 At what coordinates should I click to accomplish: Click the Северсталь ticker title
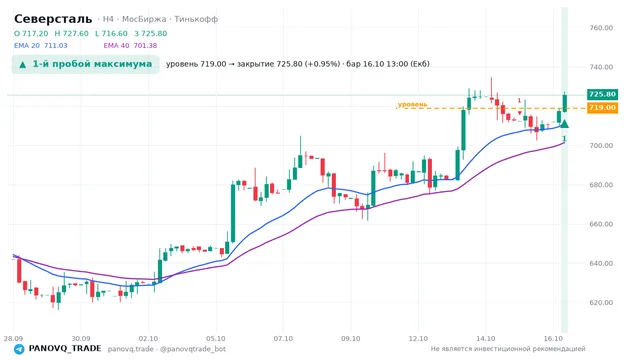(x=53, y=19)
